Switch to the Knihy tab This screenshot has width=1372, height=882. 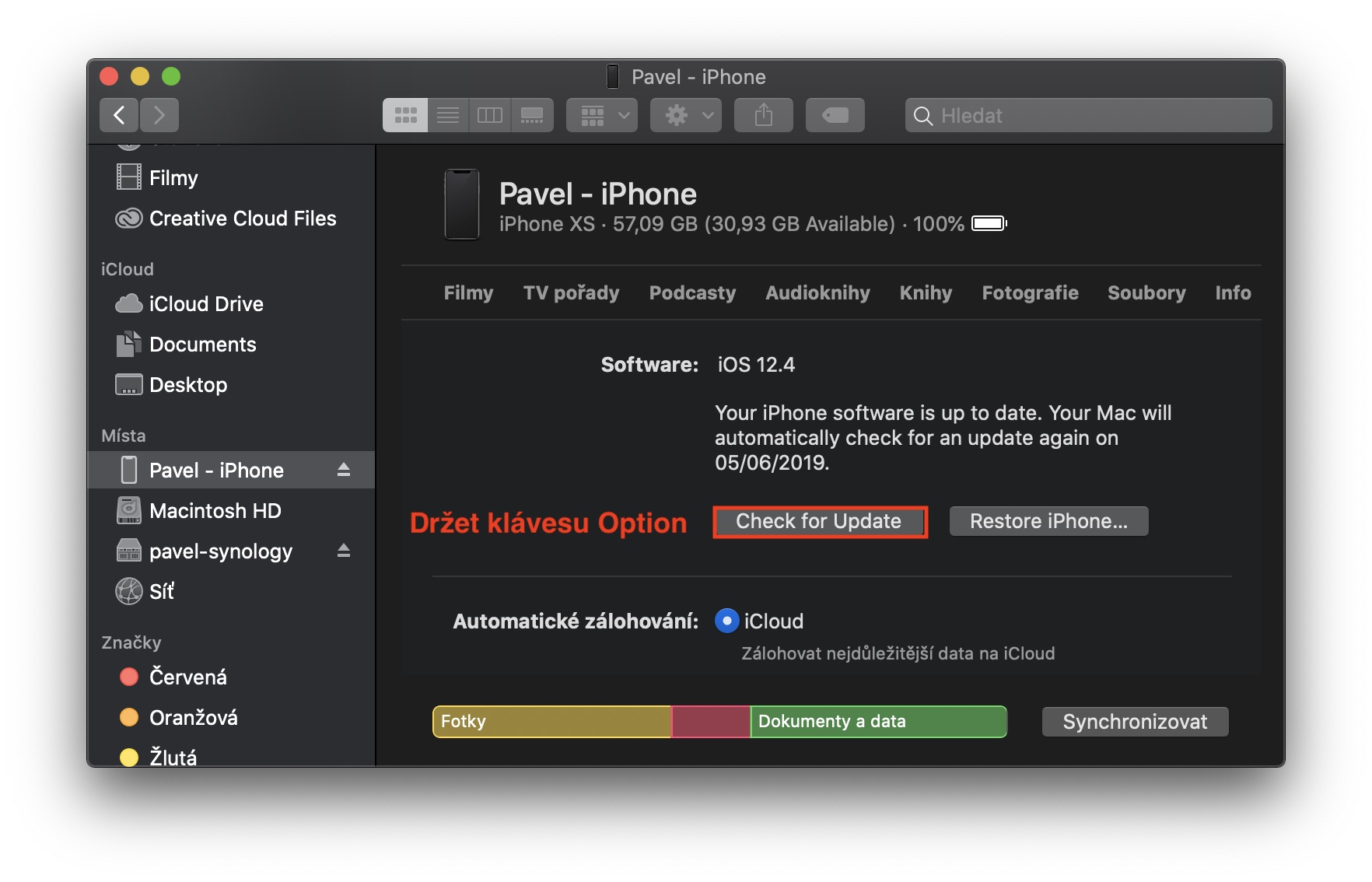tap(926, 293)
